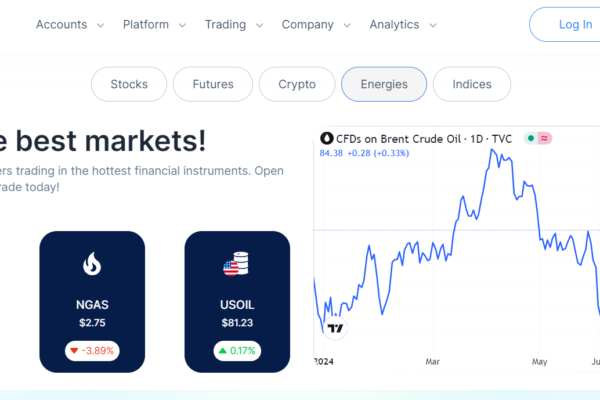
Task: Click the green market status dot
Action: click(x=531, y=138)
